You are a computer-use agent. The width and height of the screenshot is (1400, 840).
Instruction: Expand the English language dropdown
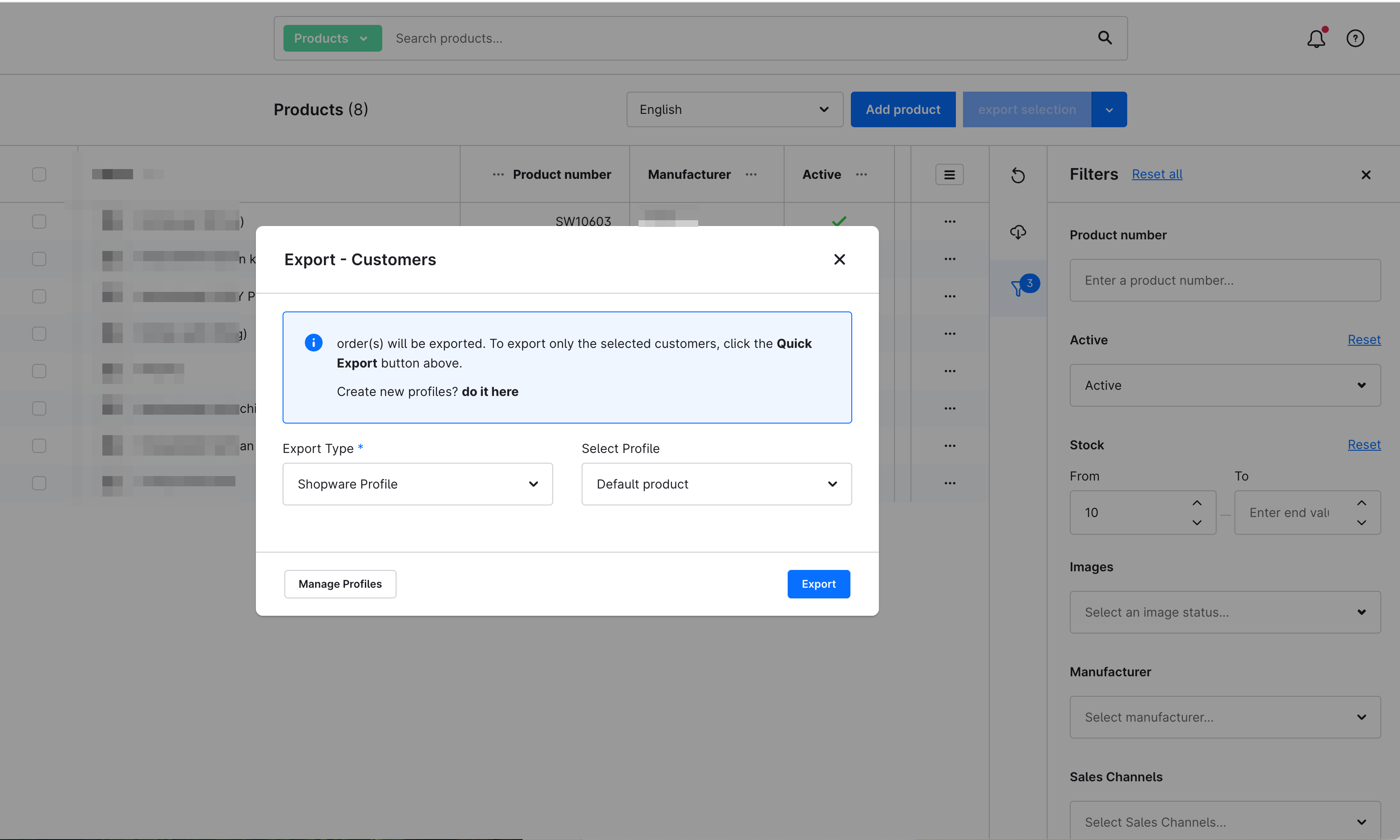coord(734,109)
